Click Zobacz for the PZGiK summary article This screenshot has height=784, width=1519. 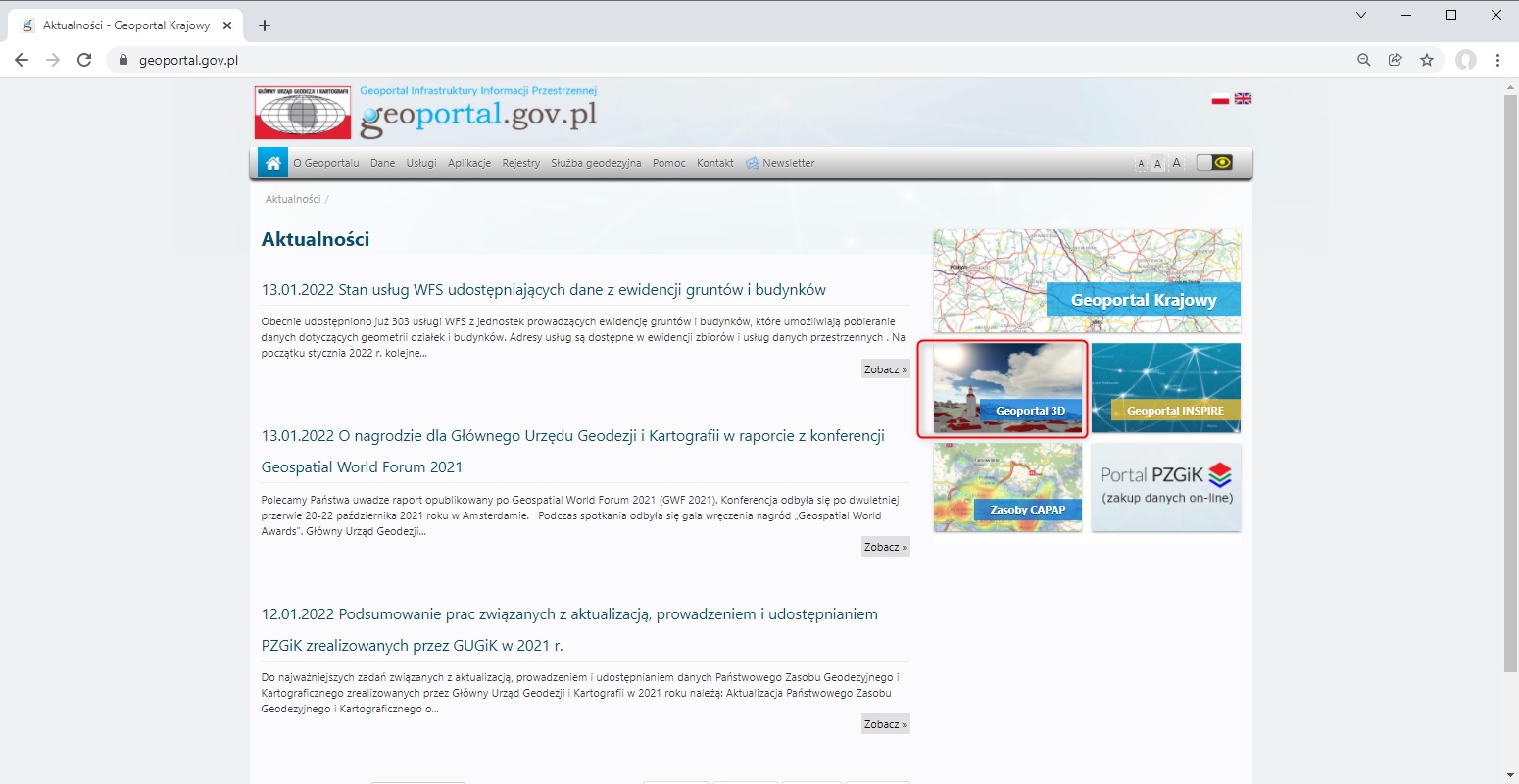(886, 724)
